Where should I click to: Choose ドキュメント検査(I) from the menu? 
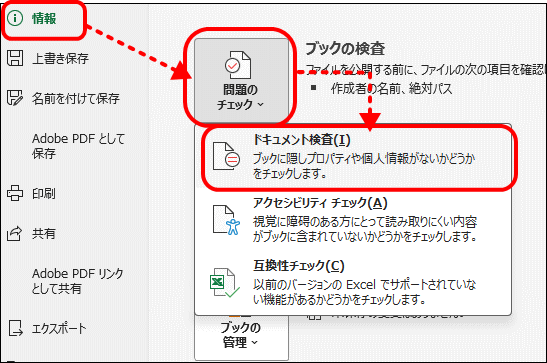click(x=353, y=156)
